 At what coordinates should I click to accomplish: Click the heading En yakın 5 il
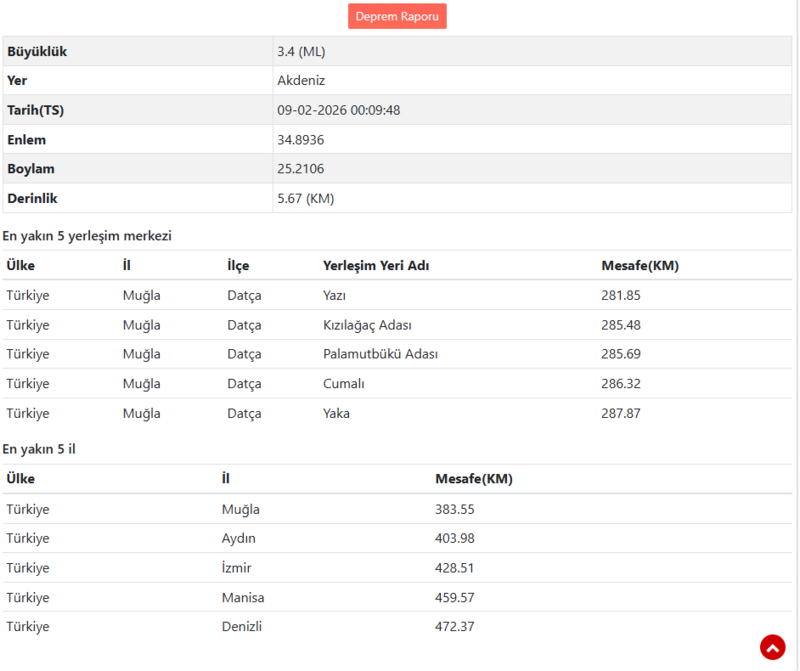(x=40, y=449)
